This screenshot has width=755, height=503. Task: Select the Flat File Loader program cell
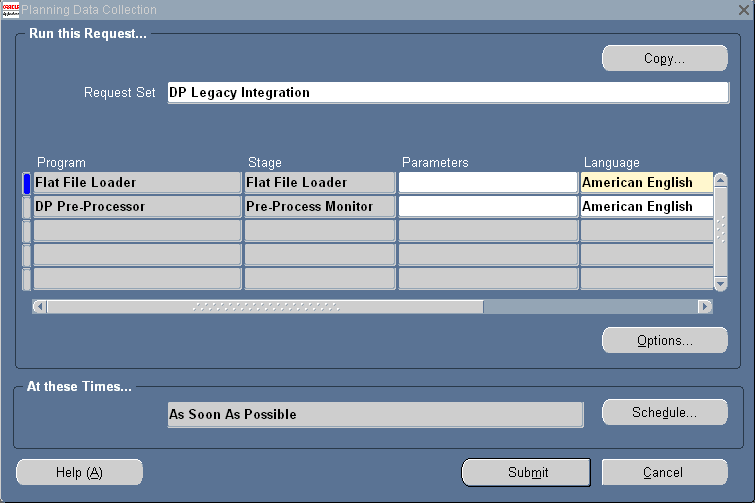coord(137,182)
